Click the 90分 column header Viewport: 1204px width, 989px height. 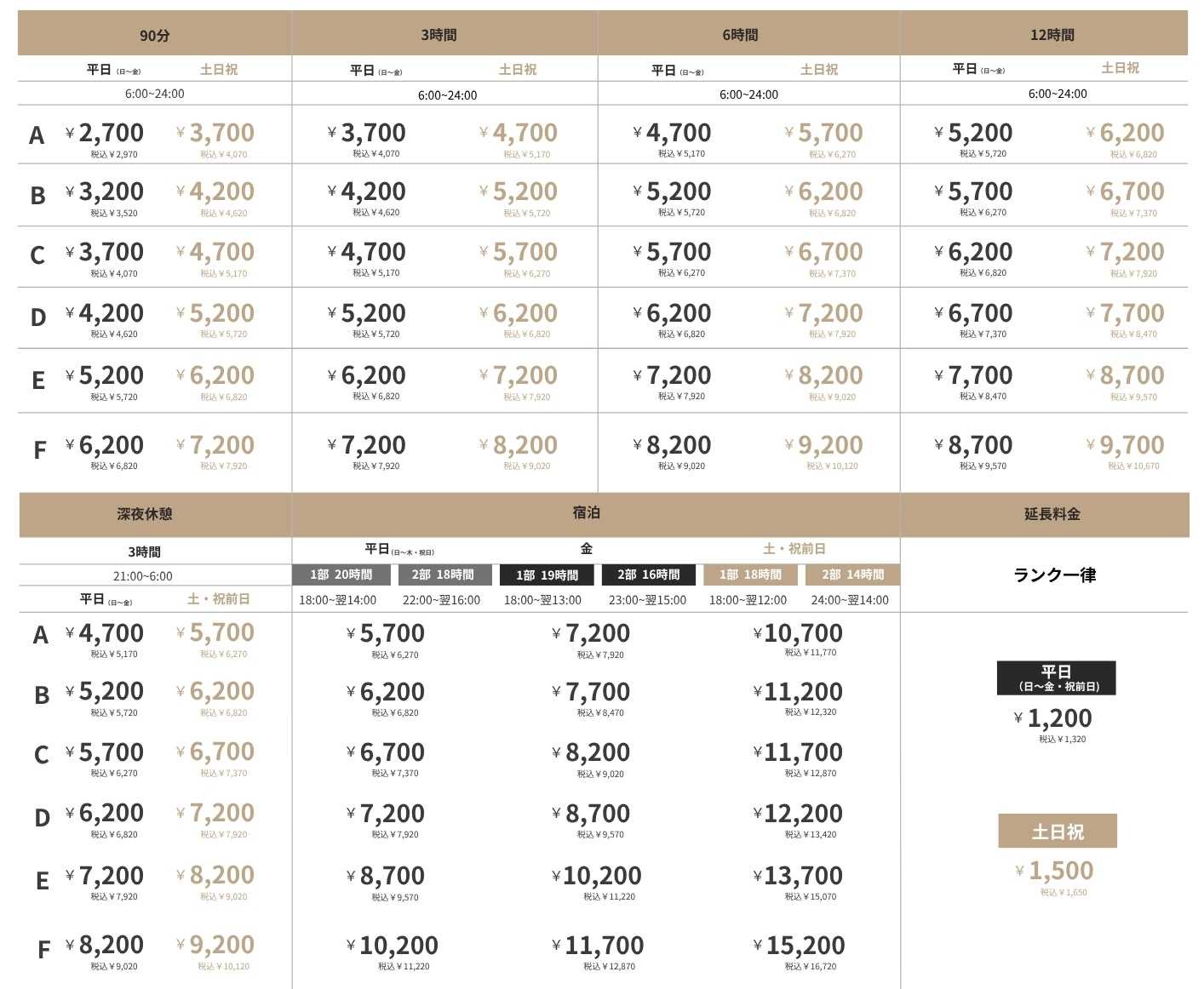click(x=154, y=36)
